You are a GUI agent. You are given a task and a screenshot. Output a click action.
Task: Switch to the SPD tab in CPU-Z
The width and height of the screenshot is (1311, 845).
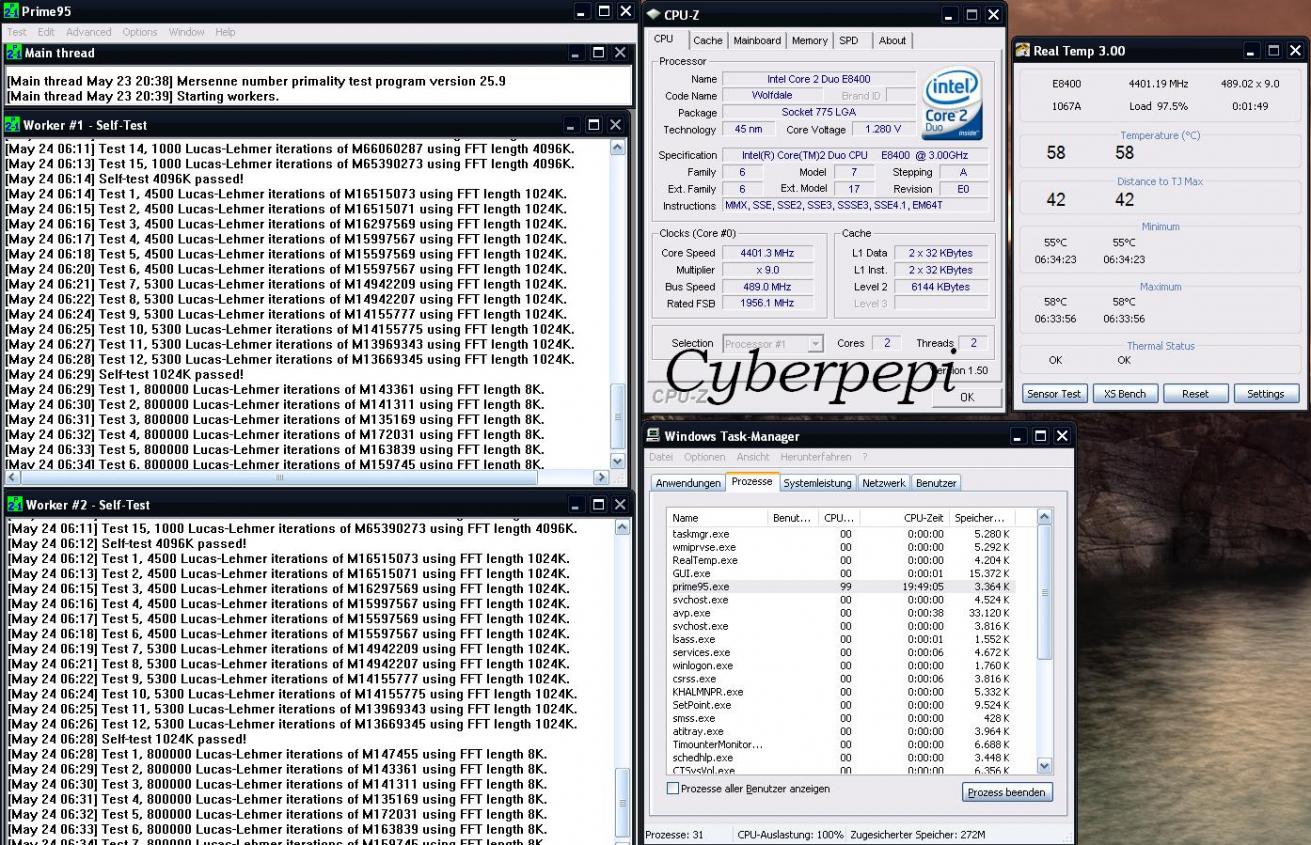[x=848, y=41]
